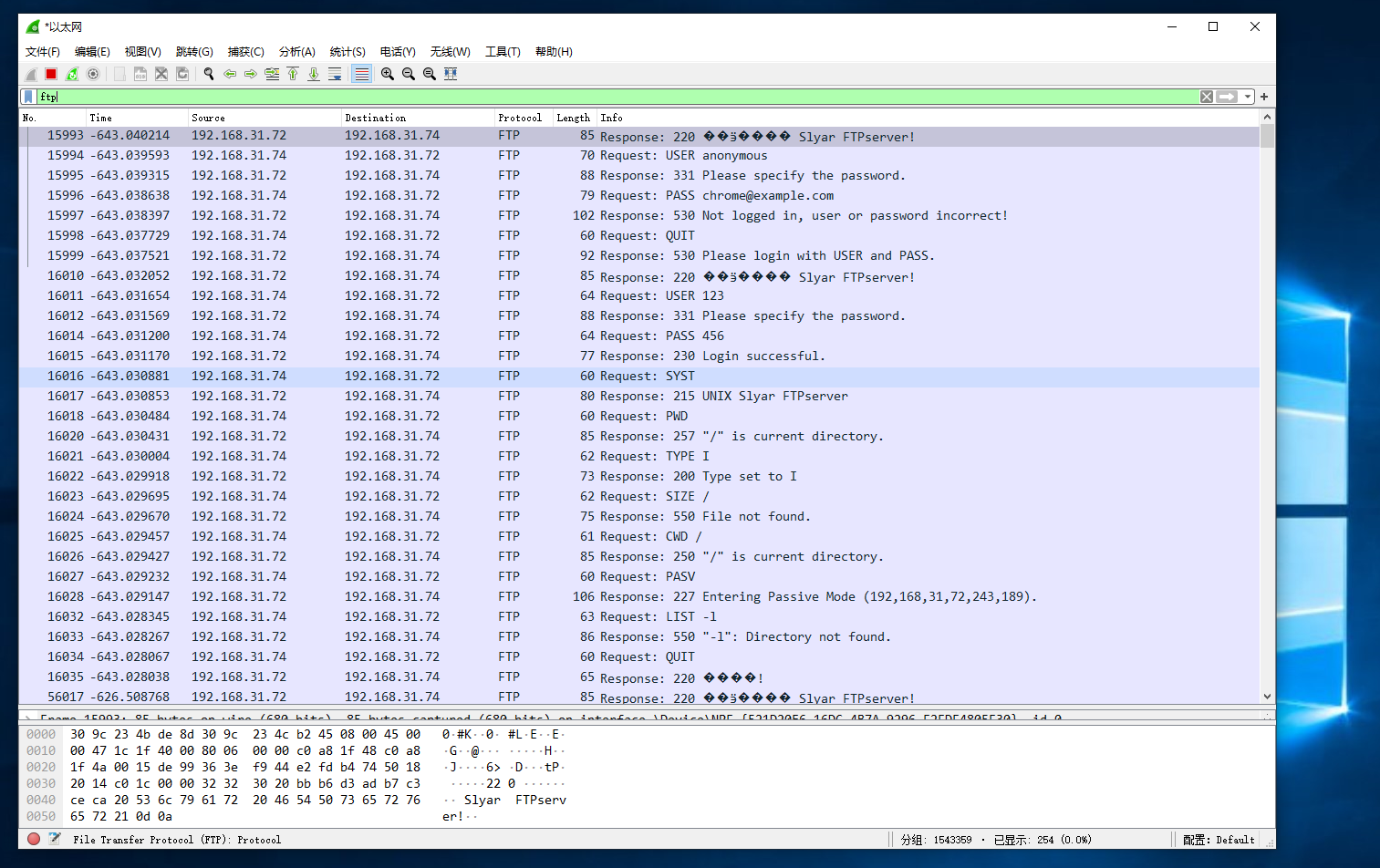Click the find packet magnifier icon
This screenshot has height=868, width=1380.
click(209, 74)
